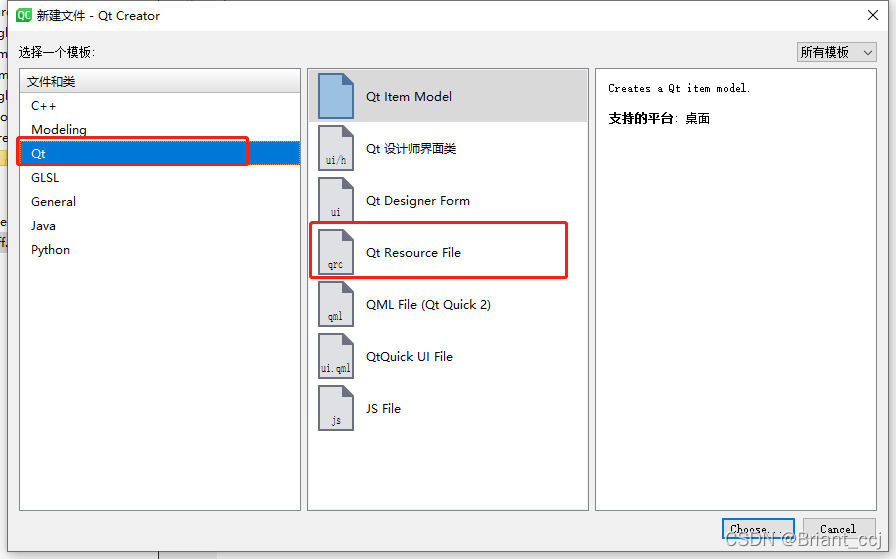Select the Python category

(160, 250)
